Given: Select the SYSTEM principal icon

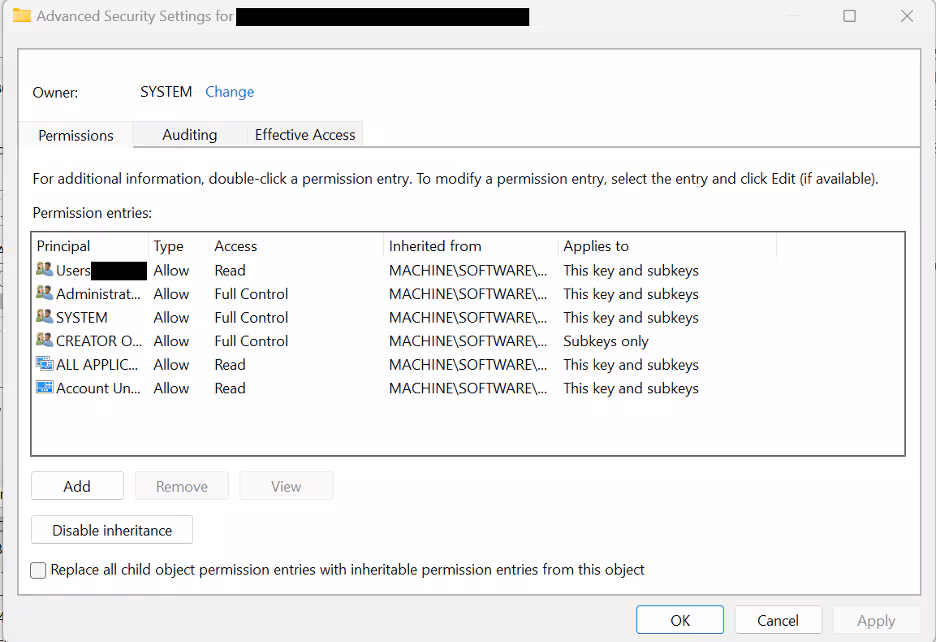Looking at the screenshot, I should (x=44, y=317).
